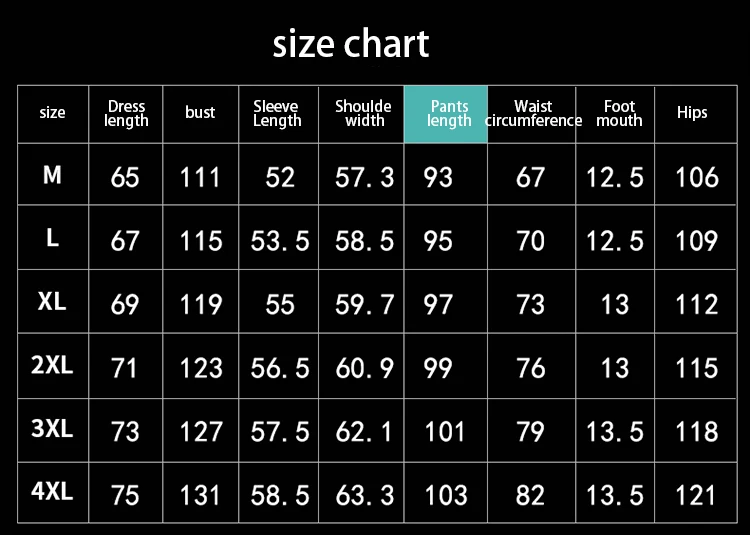Click the Shoulde width header cell
Screen dimensions: 750x535
[x=364, y=114]
